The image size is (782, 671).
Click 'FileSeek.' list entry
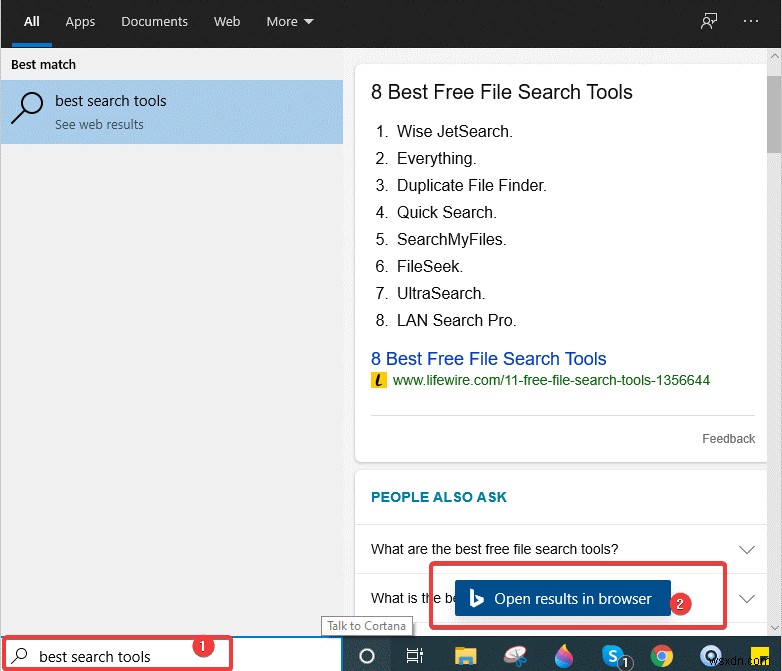(x=430, y=266)
